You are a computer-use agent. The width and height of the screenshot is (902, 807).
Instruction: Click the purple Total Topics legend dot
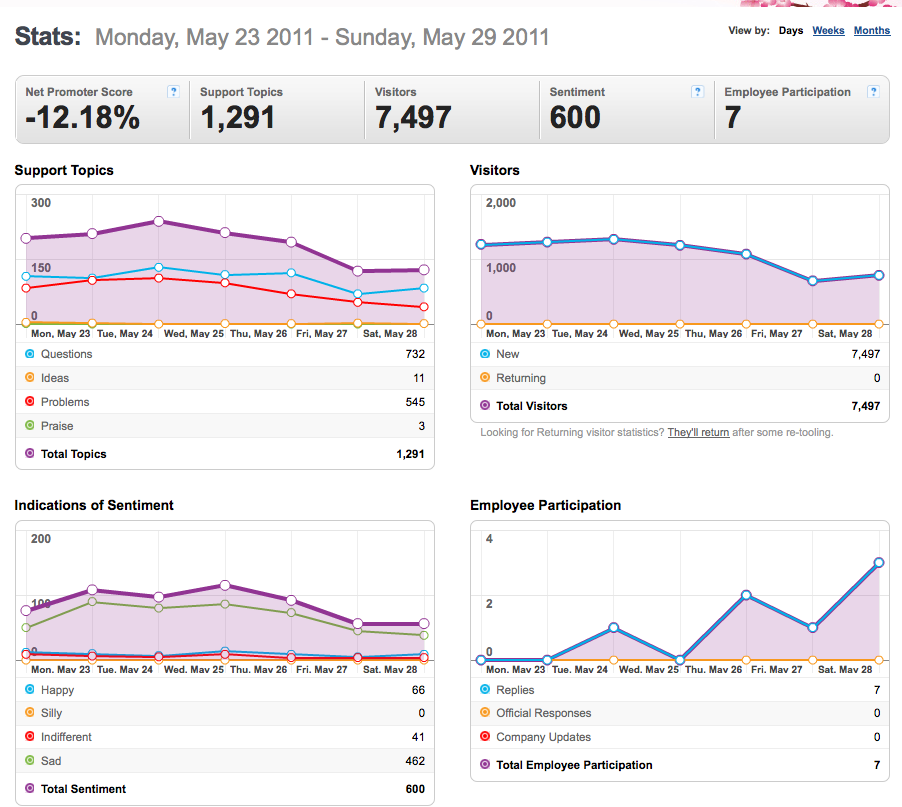tap(30, 453)
